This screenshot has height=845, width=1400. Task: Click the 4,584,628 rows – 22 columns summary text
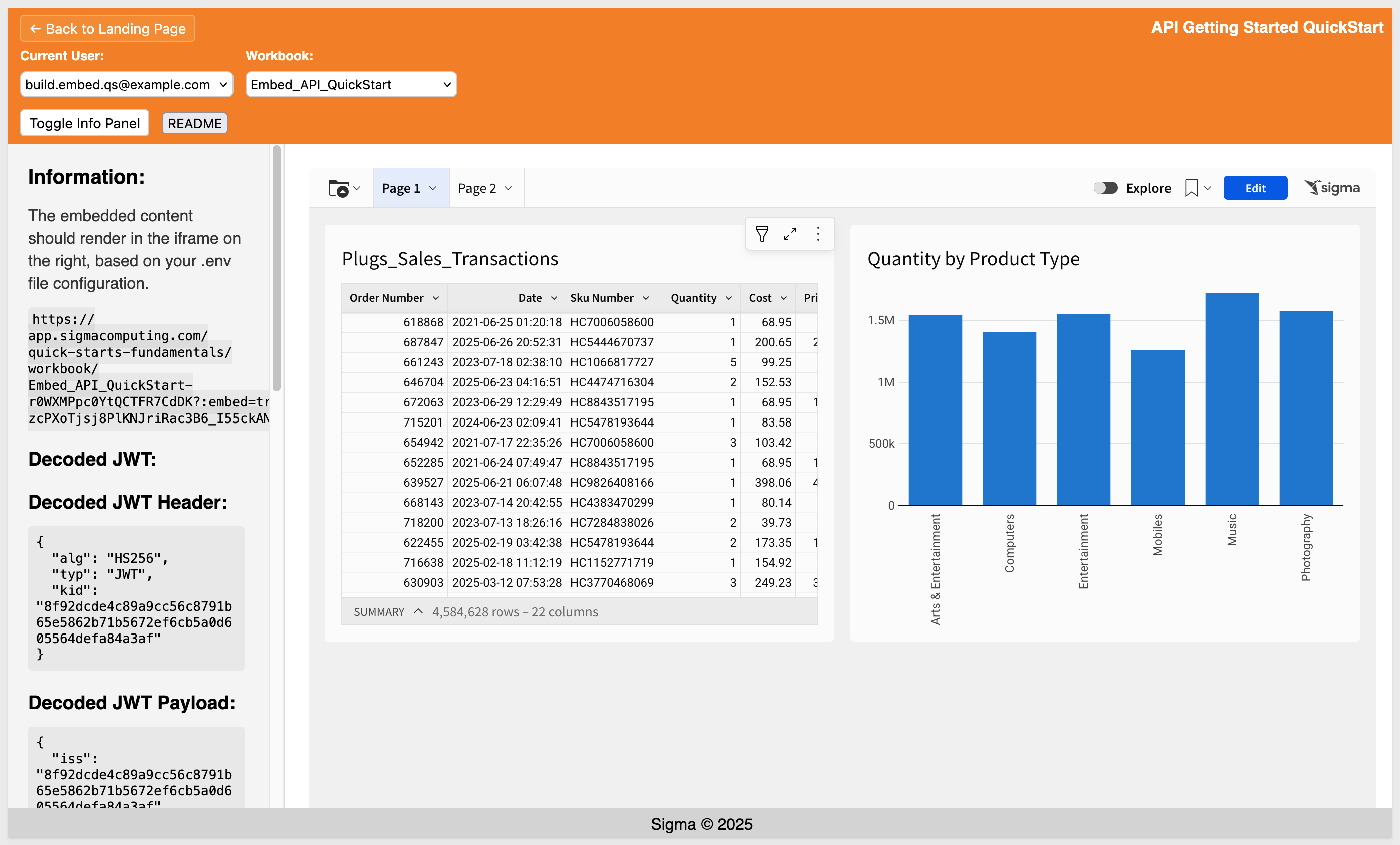tap(515, 612)
